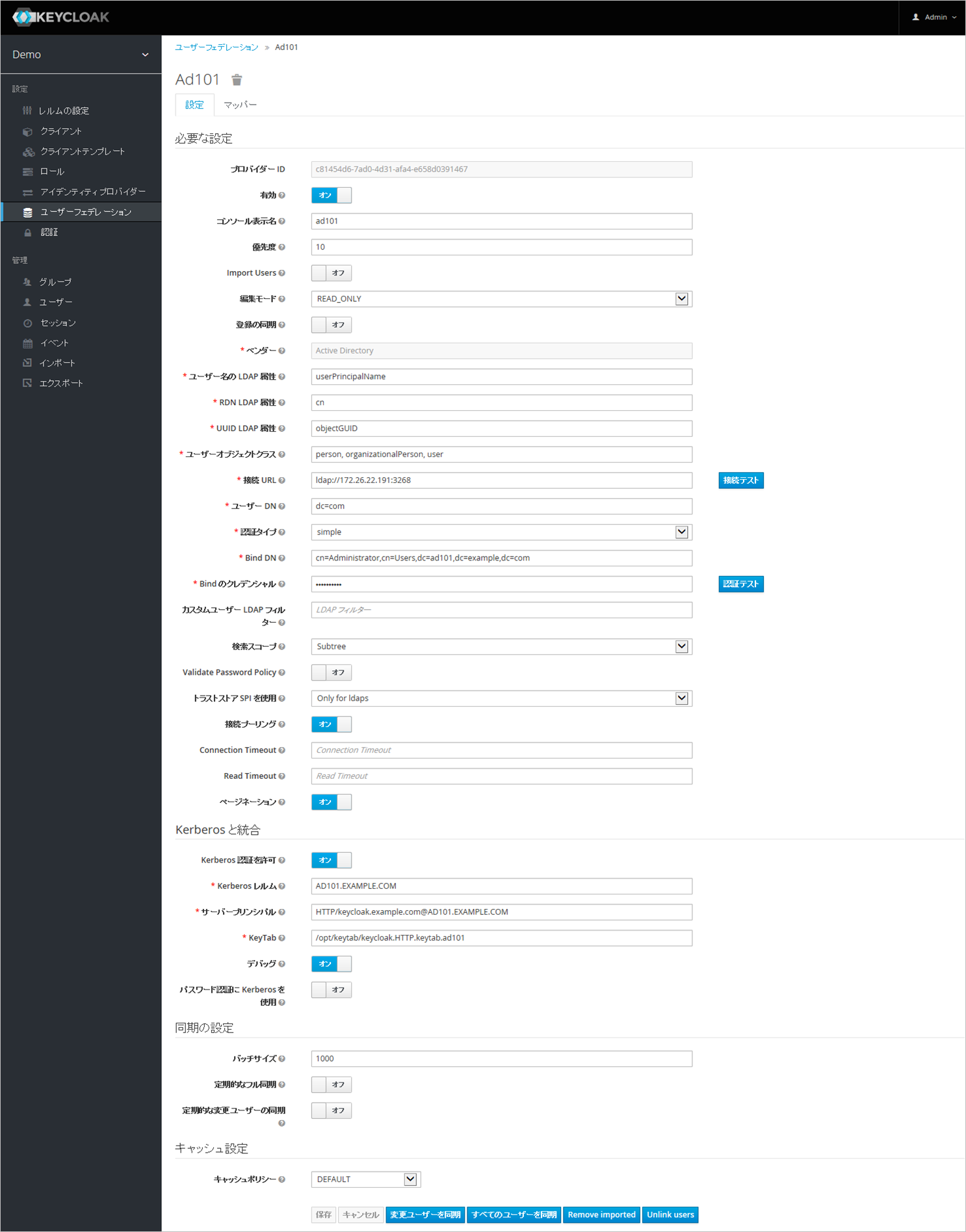Click the レルムの設定 sliders icon
Image resolution: width=966 pixels, height=1232 pixels.
pos(27,111)
